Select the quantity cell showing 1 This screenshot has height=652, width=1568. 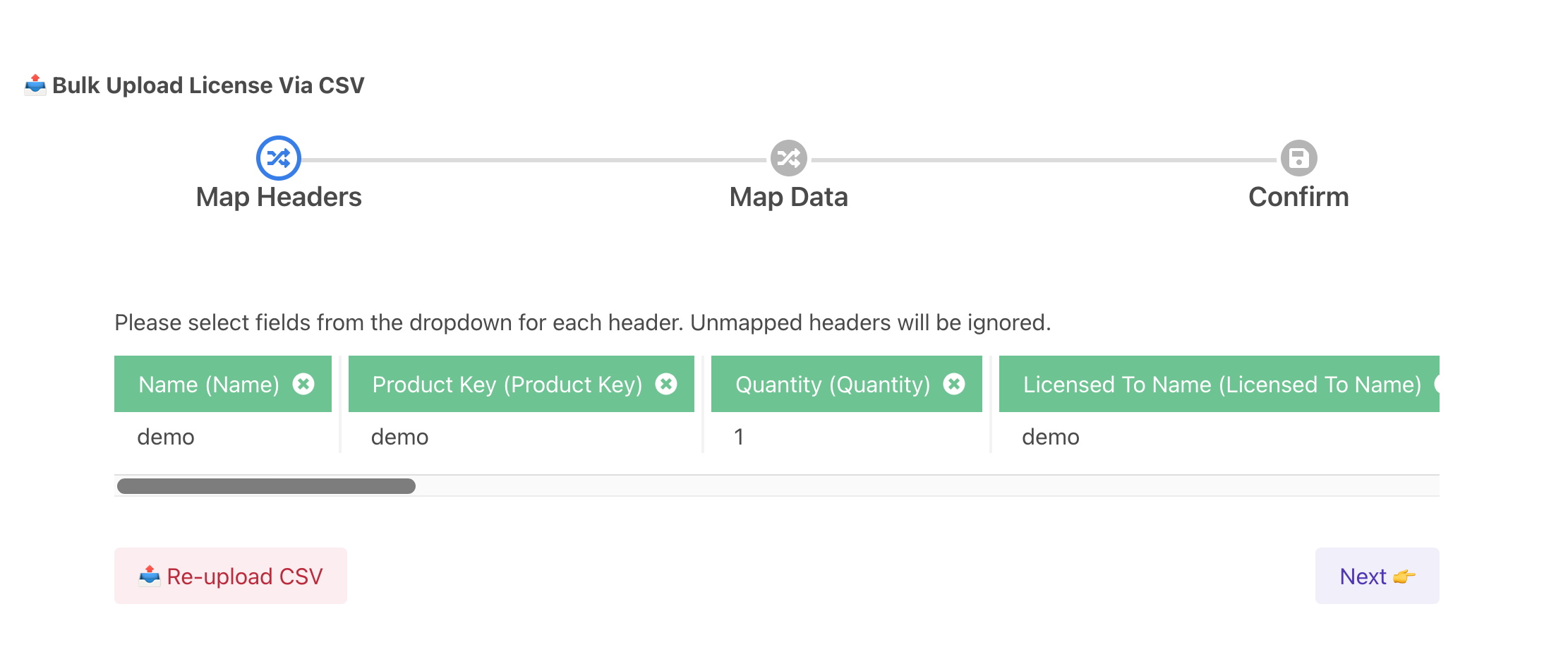(x=739, y=437)
